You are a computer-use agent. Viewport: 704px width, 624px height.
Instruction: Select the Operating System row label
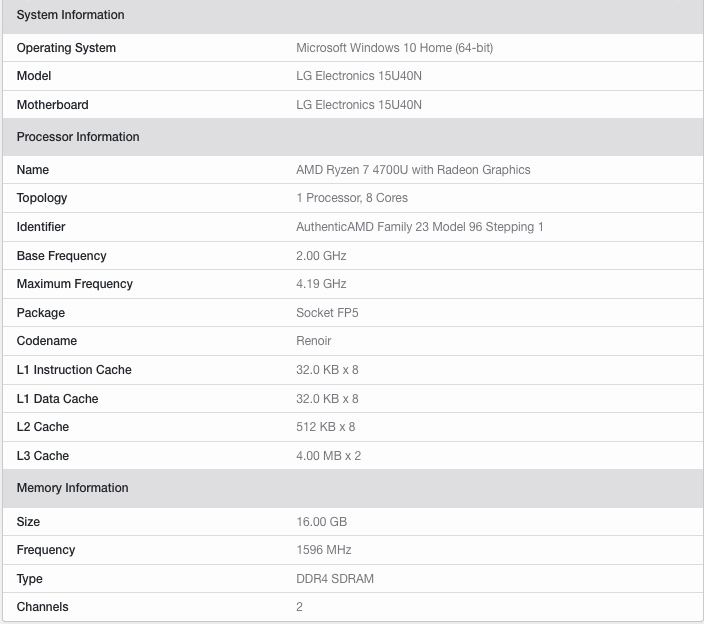(x=66, y=48)
